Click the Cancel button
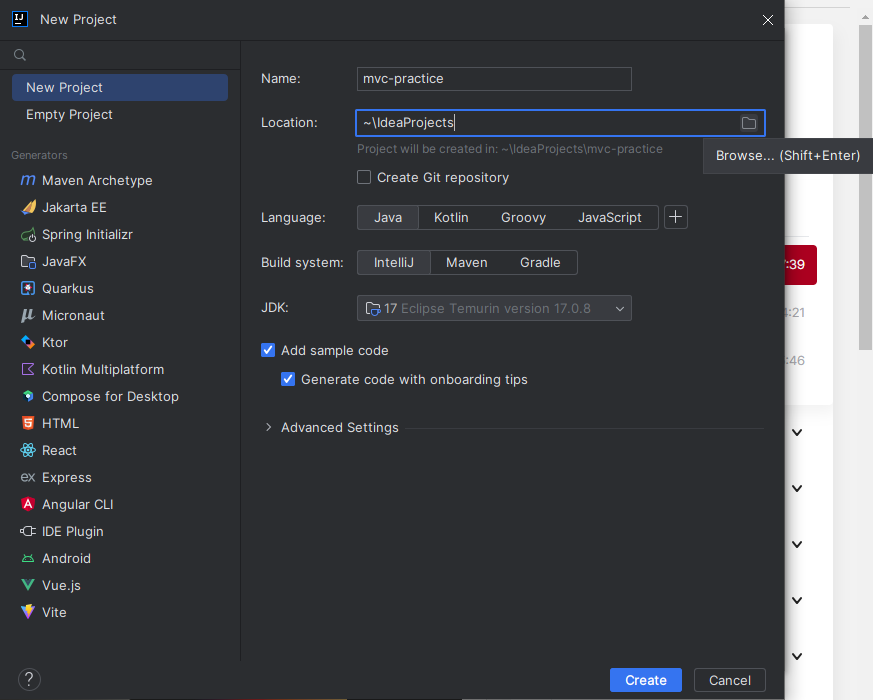This screenshot has width=873, height=700. click(x=729, y=680)
